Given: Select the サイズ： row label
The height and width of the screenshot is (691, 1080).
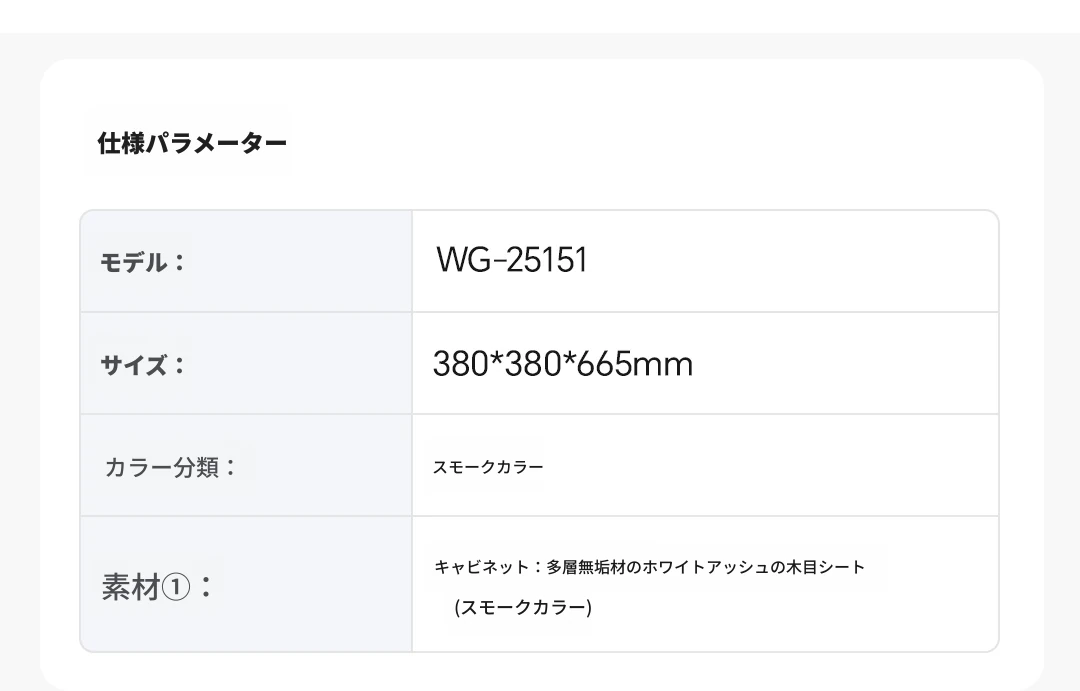Looking at the screenshot, I should pos(143,365).
